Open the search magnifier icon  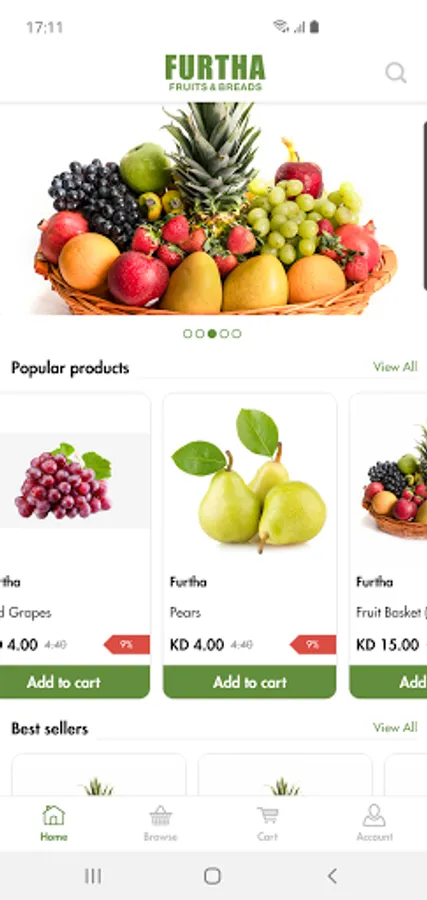coord(395,73)
